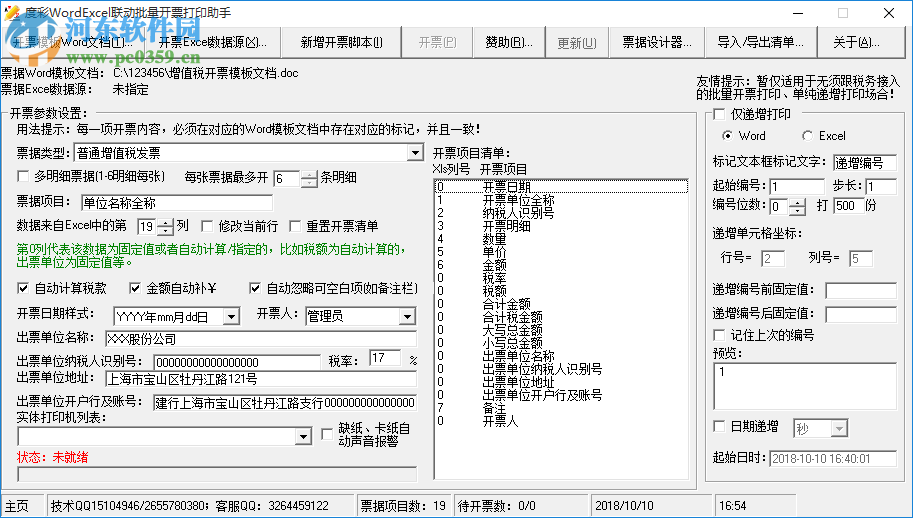This screenshot has width=913, height=518.
Task: Click the 打 500 份 copies field
Action: (848, 206)
